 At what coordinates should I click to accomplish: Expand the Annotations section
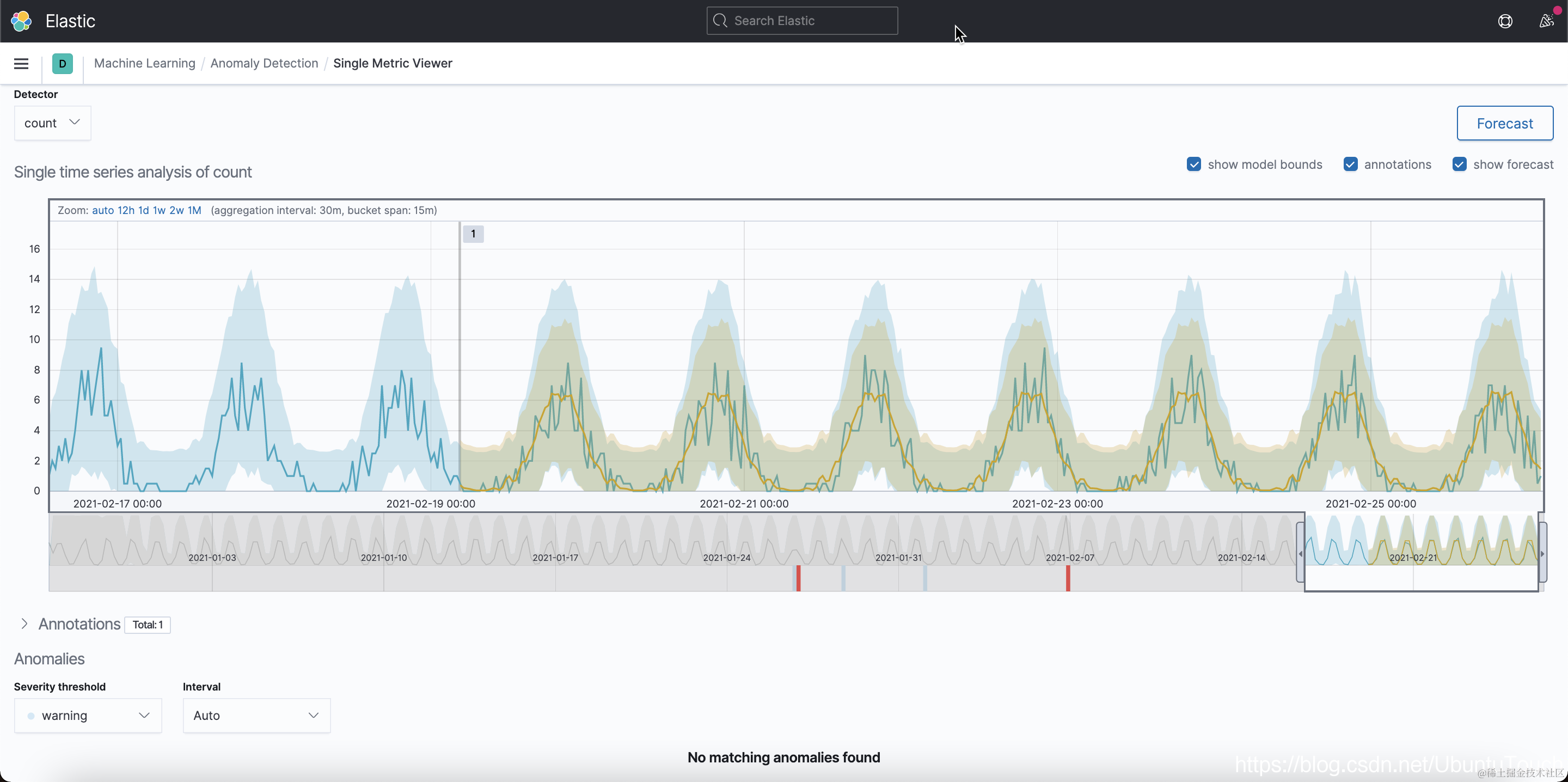click(x=24, y=624)
